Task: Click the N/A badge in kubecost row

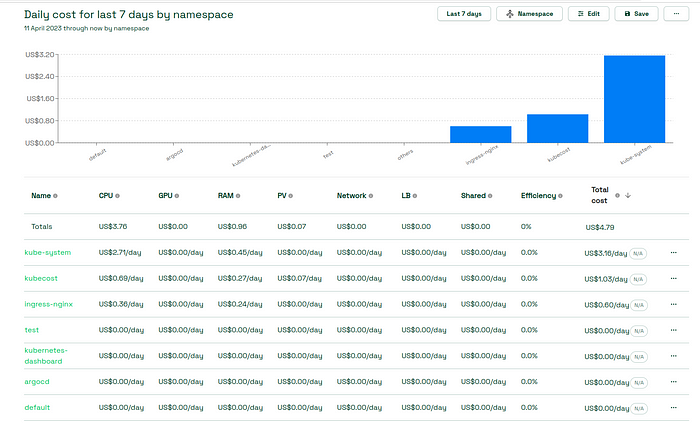Action: (x=638, y=280)
